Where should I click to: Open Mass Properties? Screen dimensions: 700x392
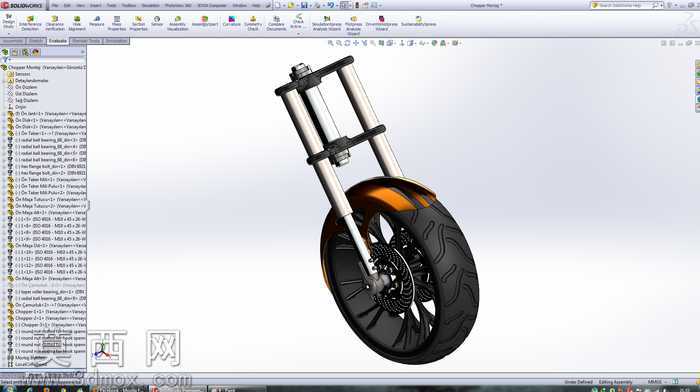[117, 23]
